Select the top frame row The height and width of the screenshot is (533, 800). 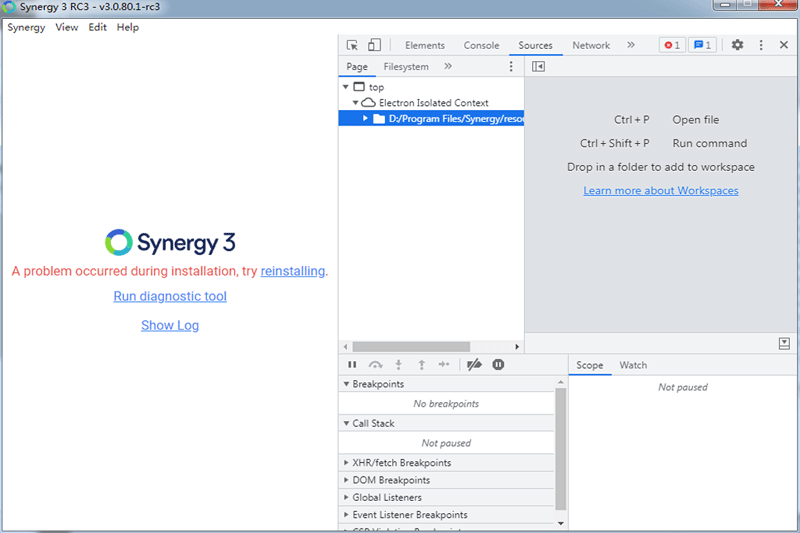[x=431, y=87]
